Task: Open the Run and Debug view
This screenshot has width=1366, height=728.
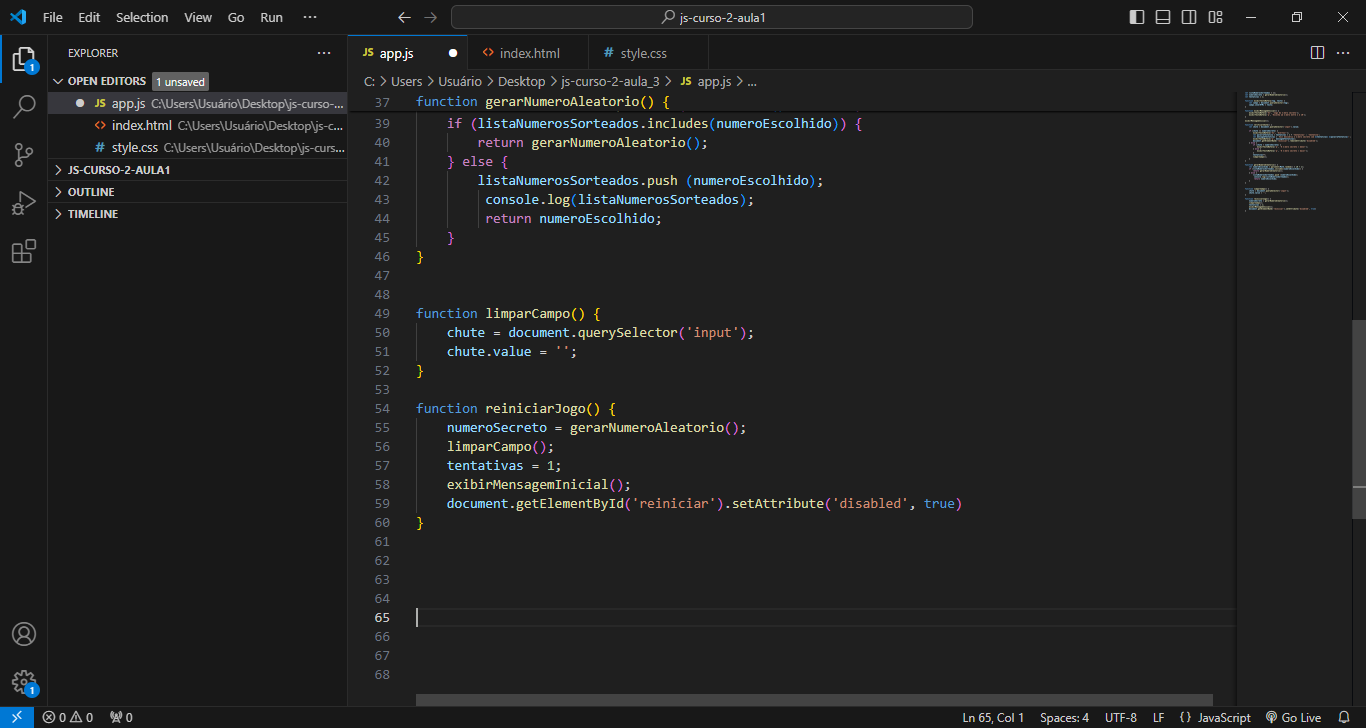Action: tap(24, 203)
